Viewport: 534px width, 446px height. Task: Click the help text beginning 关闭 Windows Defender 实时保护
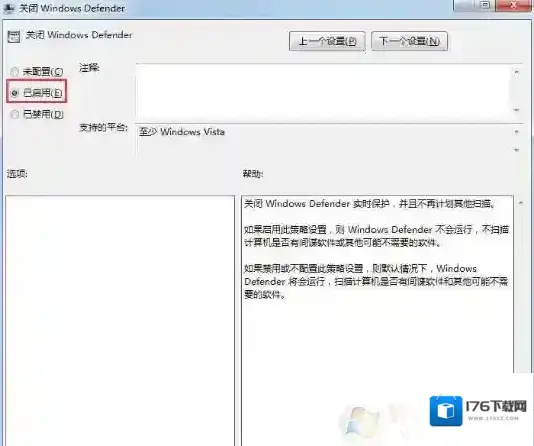pyautogui.click(x=370, y=204)
